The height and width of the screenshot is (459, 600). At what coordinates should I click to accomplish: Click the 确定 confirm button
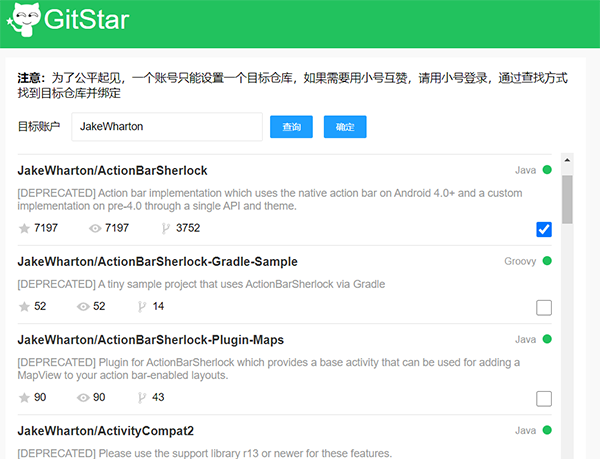pyautogui.click(x=345, y=127)
